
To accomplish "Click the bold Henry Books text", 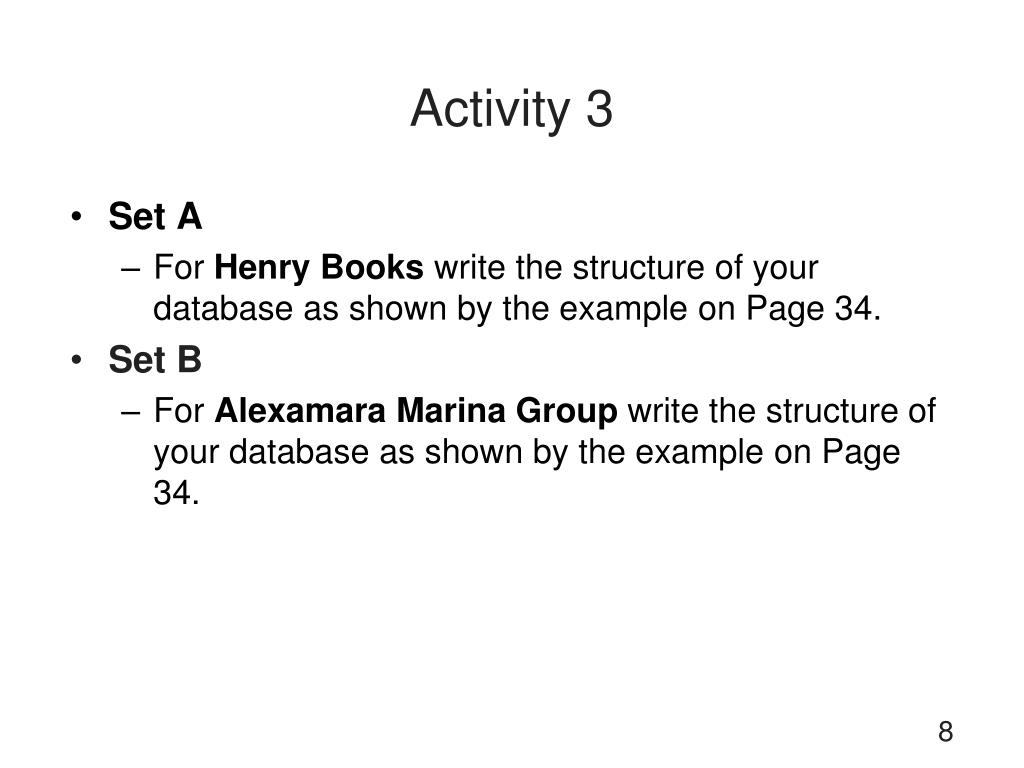I will pyautogui.click(x=319, y=268).
